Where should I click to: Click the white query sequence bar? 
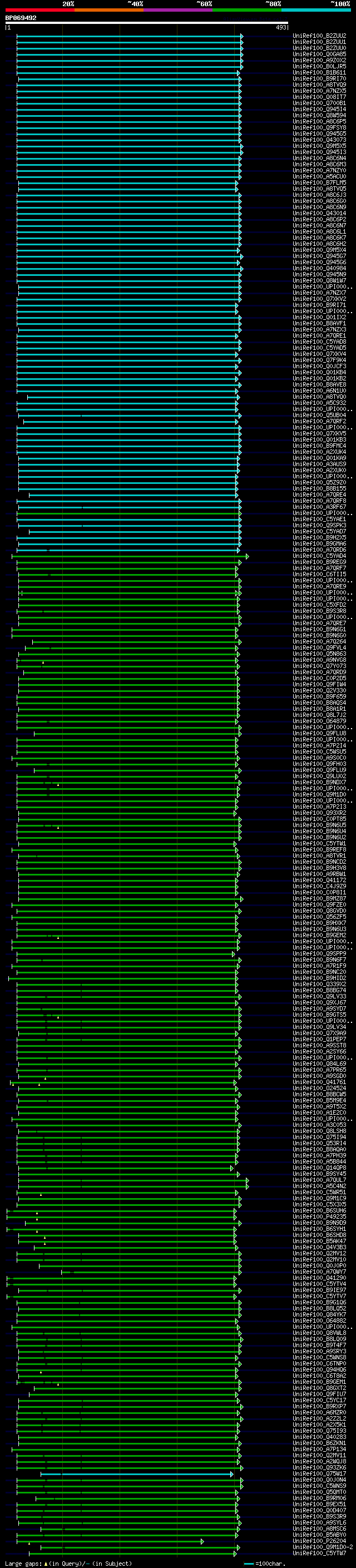click(147, 22)
